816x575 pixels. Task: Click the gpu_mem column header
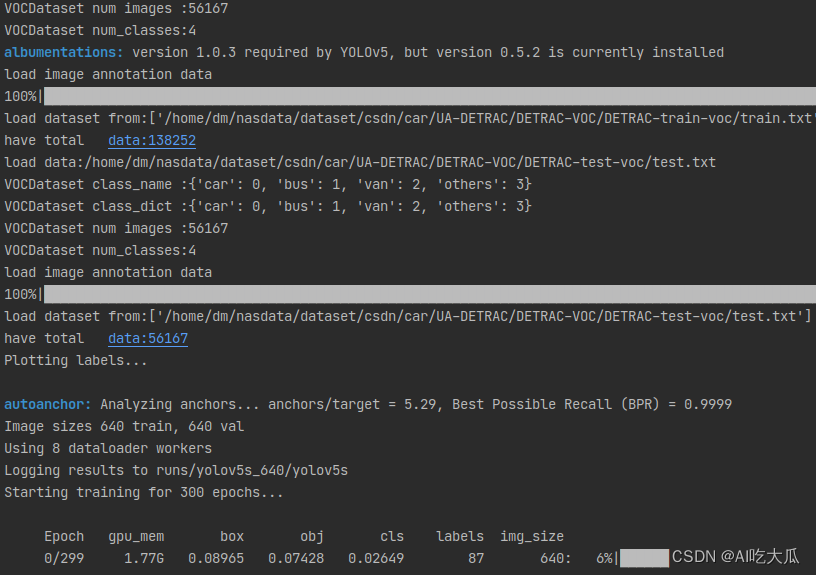(x=136, y=536)
